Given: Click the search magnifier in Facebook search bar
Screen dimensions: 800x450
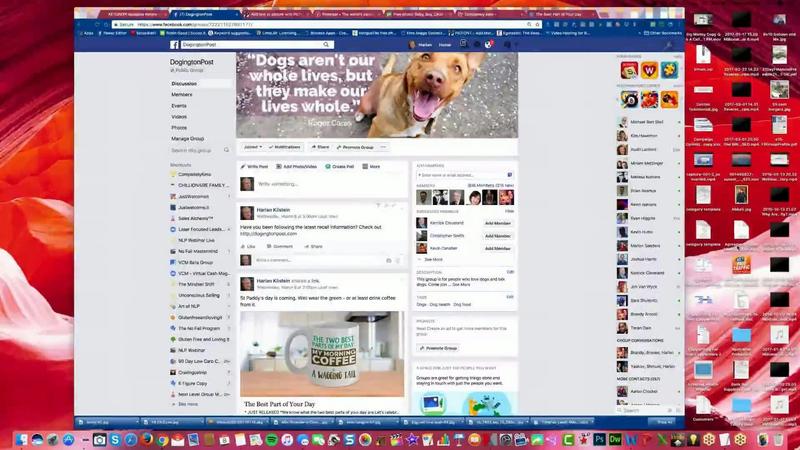Looking at the screenshot, I should (x=326, y=45).
